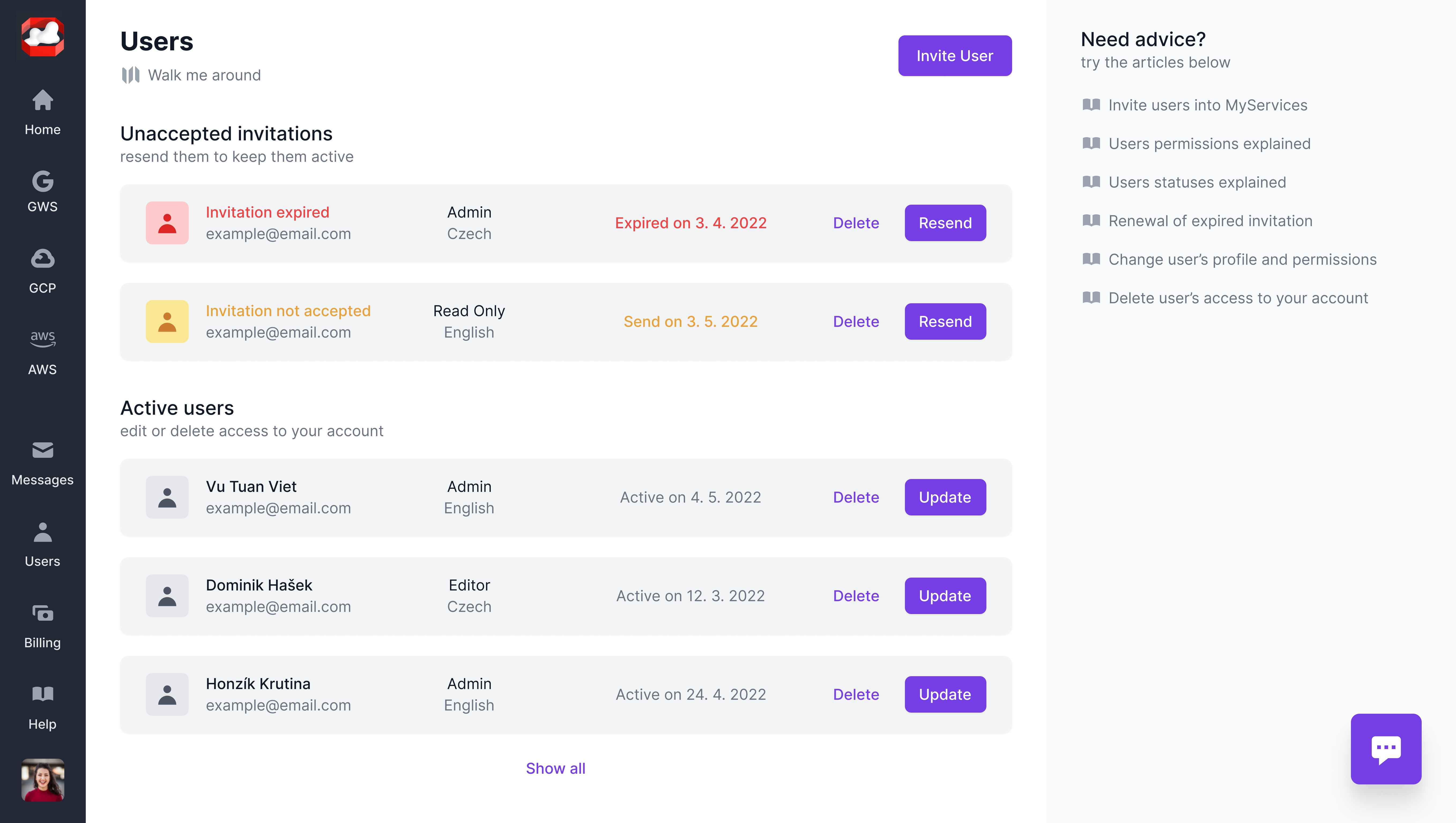
Task: Click the Editor role text
Action: pyautogui.click(x=469, y=585)
